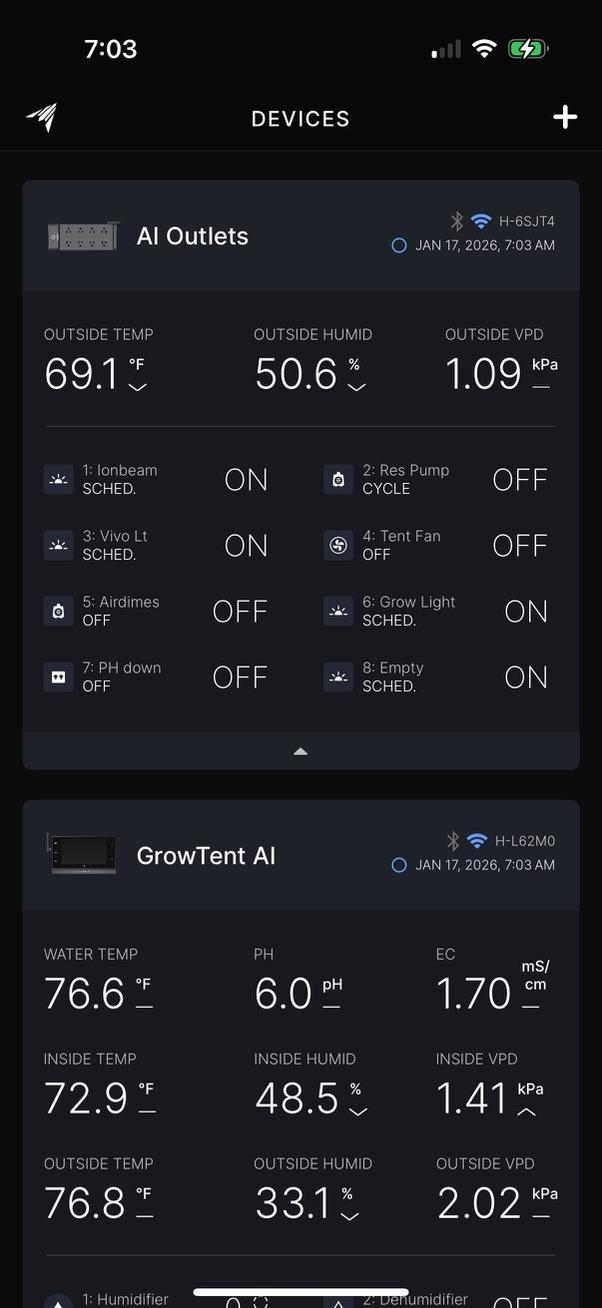This screenshot has height=1308, width=602.
Task: Tap the GrowTent AI controller thumbnail
Action: click(x=84, y=856)
